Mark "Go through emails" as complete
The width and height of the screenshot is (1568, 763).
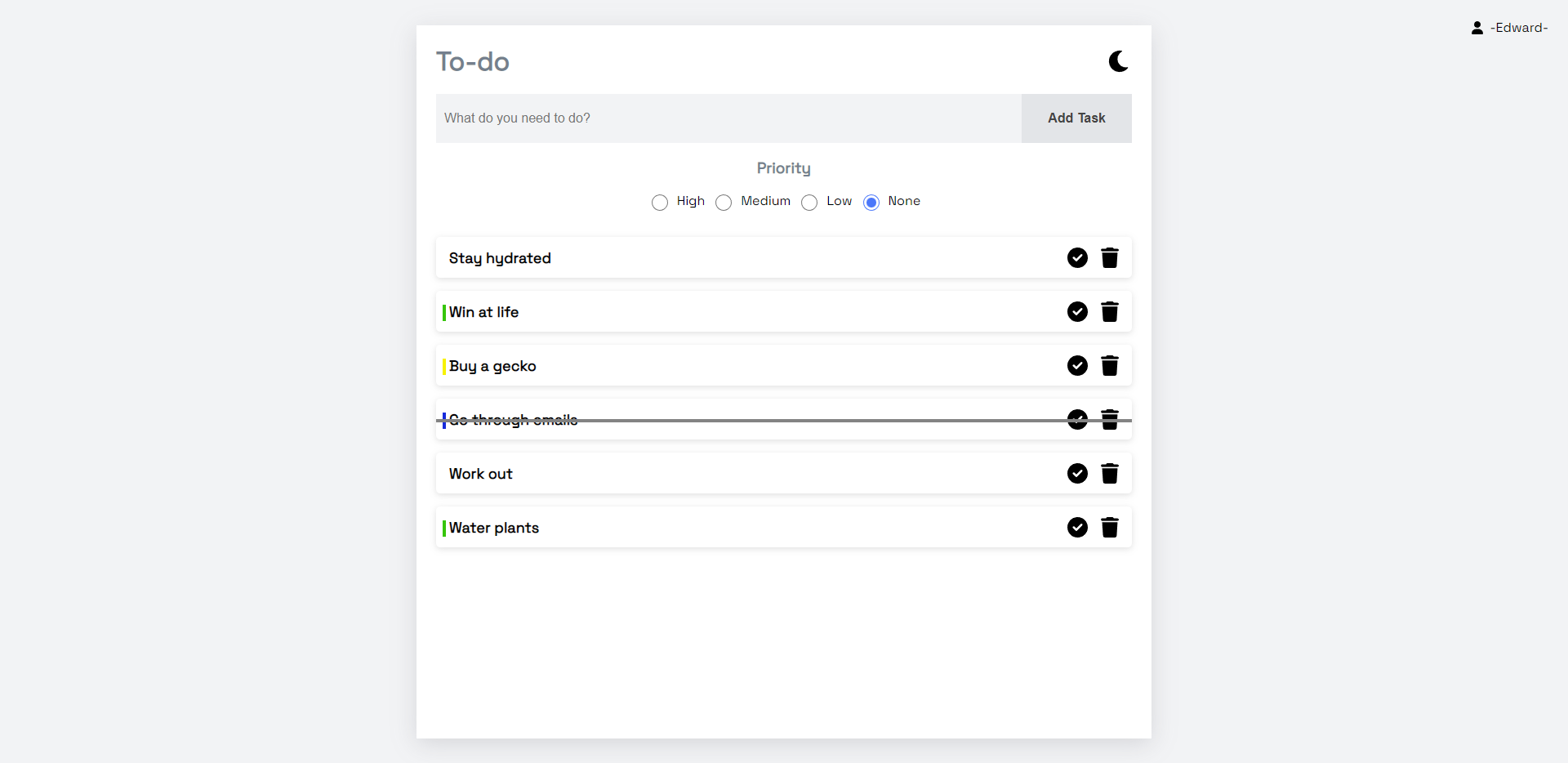[x=1077, y=419]
